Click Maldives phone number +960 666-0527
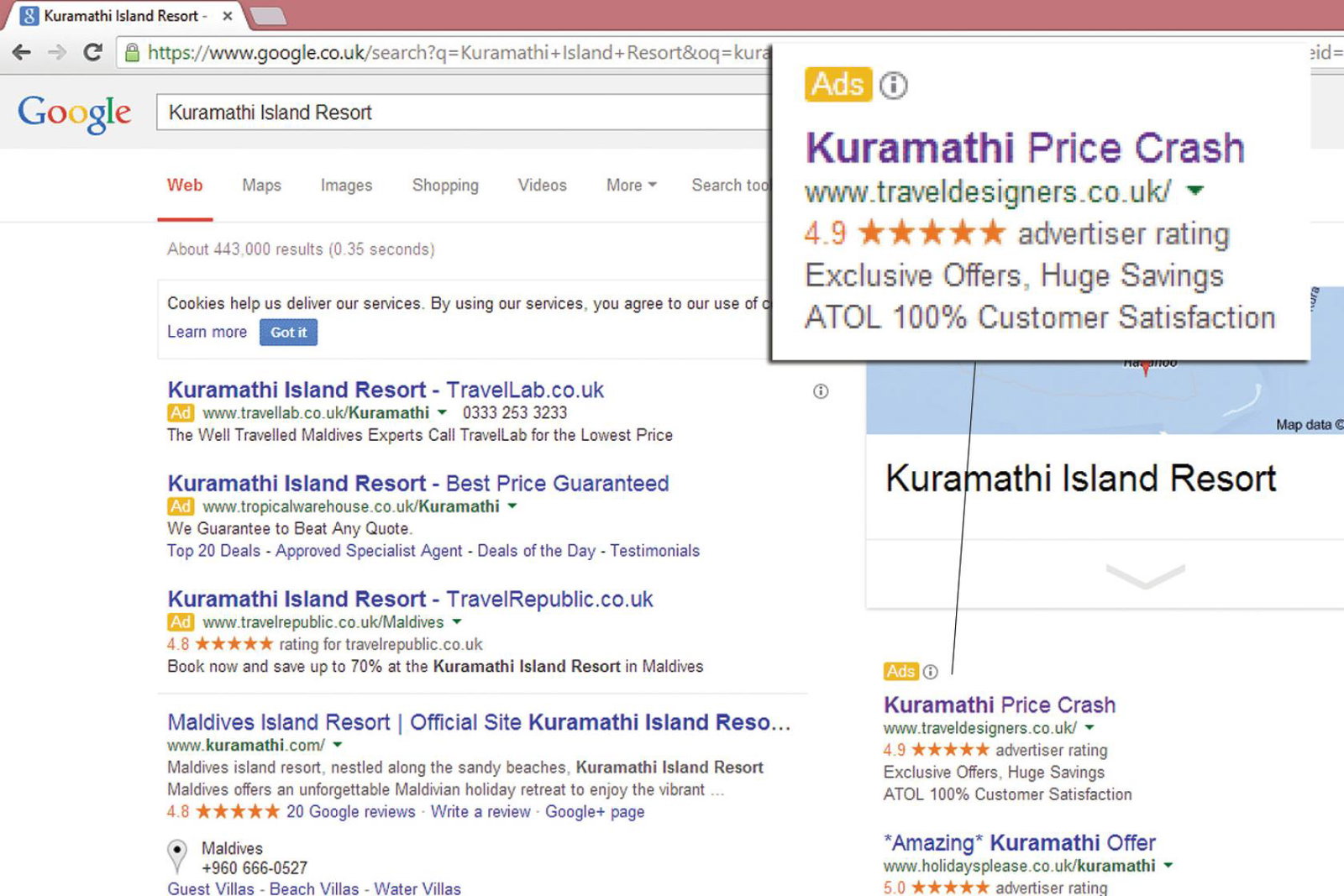 click(x=255, y=868)
